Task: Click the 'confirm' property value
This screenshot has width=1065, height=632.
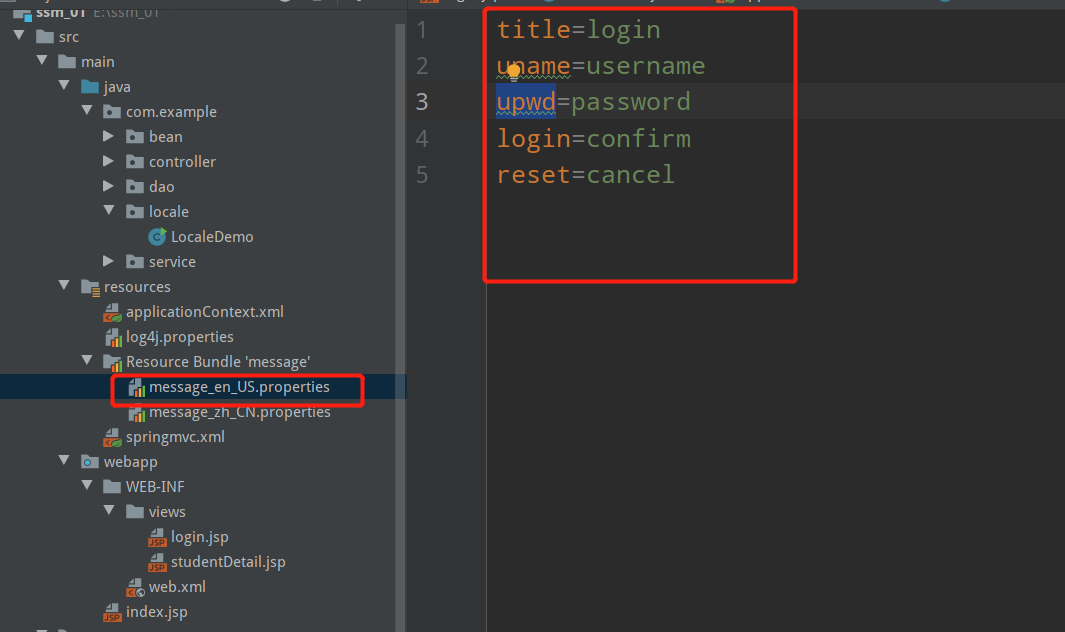Action: click(638, 139)
